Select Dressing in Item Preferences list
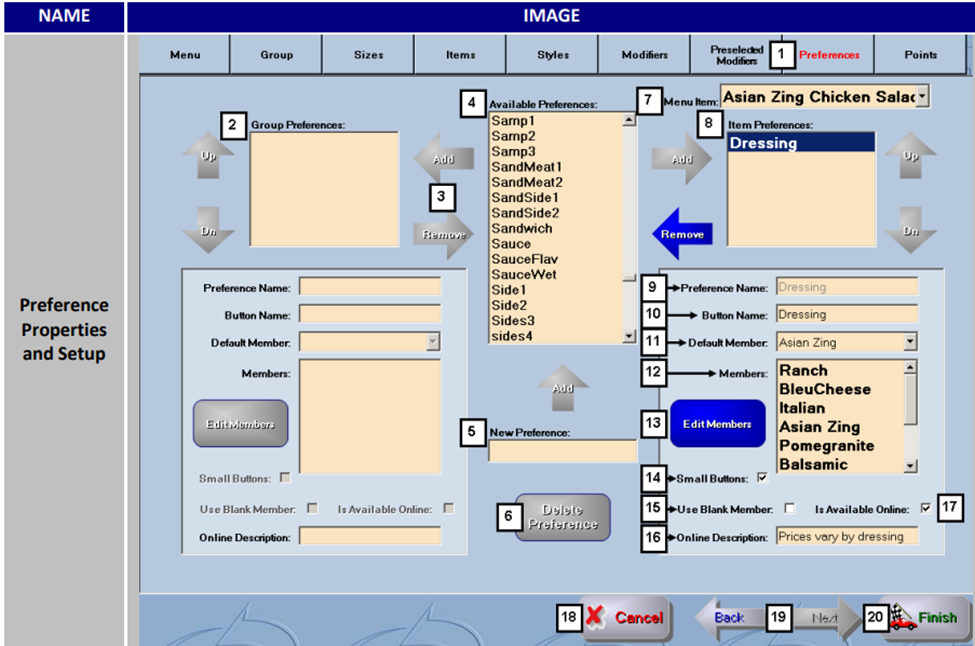The height and width of the screenshot is (646, 975). (x=801, y=143)
